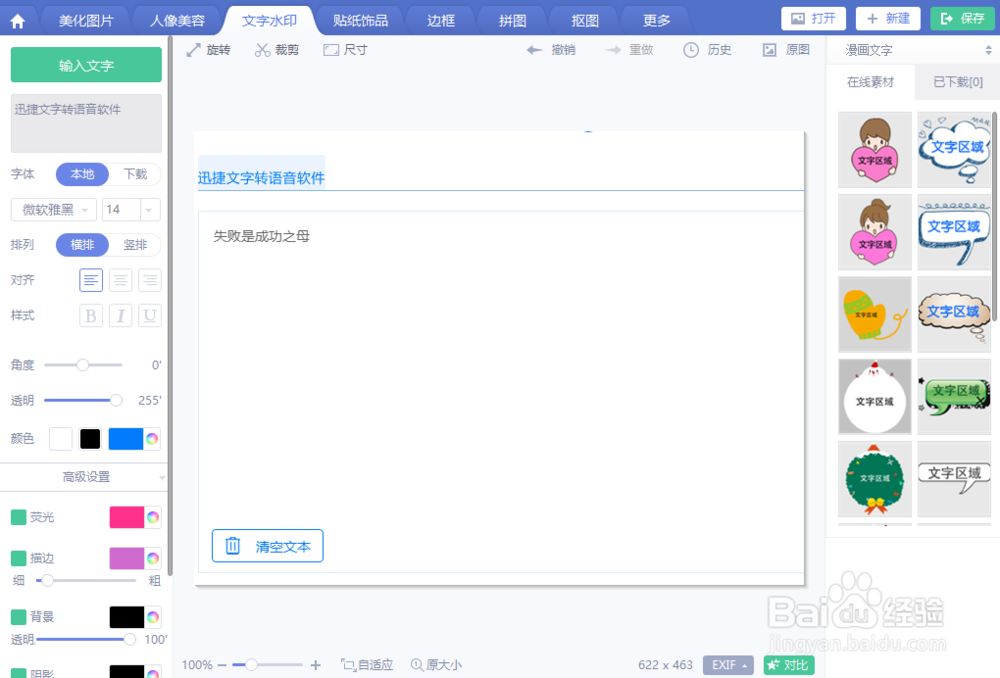Click the 迅捷文字转语音软件 text input box
Viewport: 1000px width, 678px height.
click(86, 123)
